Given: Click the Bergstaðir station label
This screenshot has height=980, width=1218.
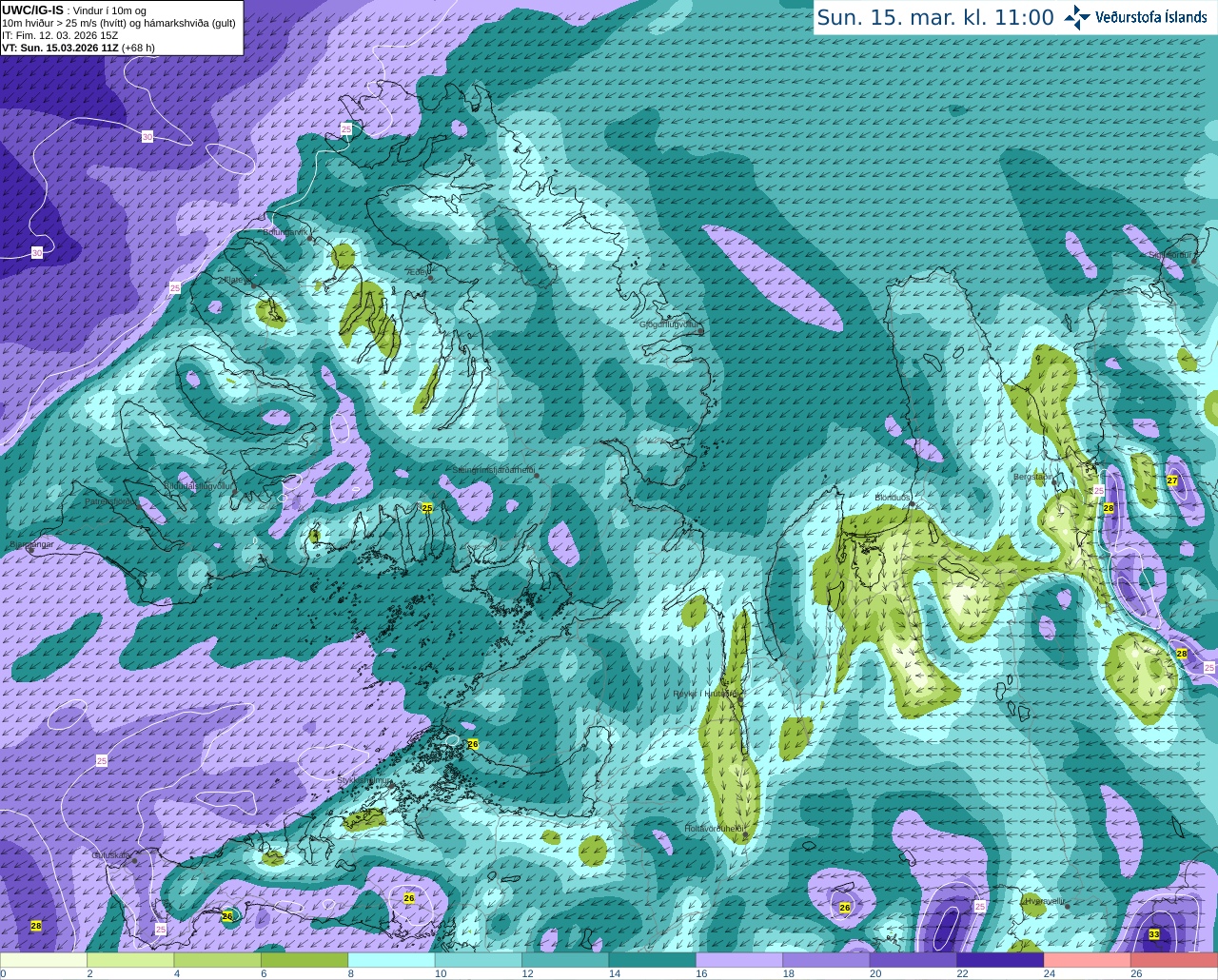Looking at the screenshot, I should (x=1031, y=477).
